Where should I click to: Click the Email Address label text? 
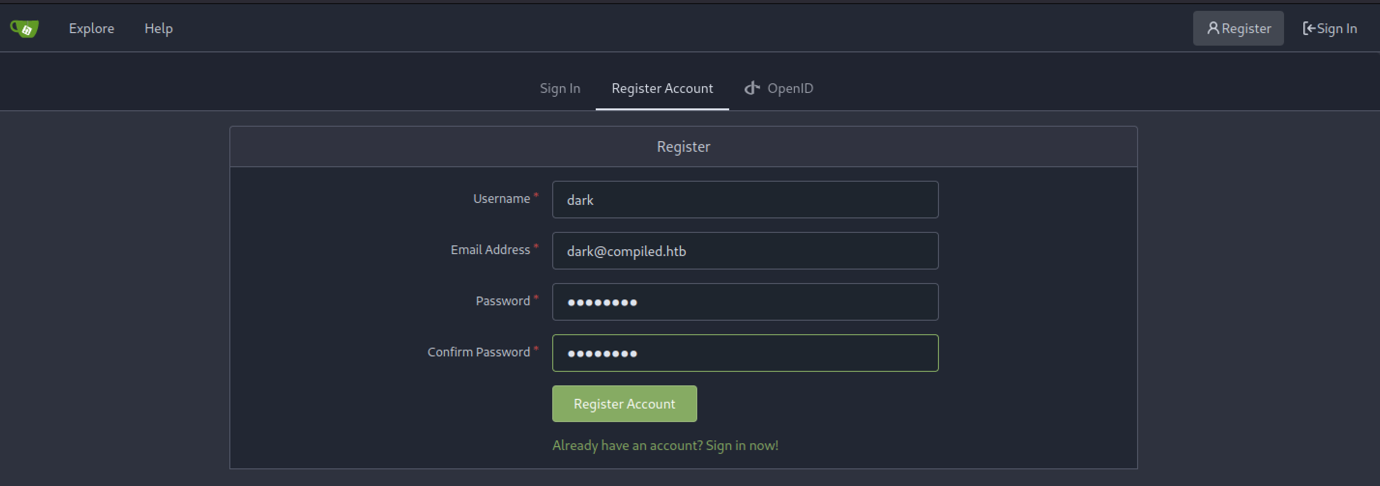coord(490,250)
